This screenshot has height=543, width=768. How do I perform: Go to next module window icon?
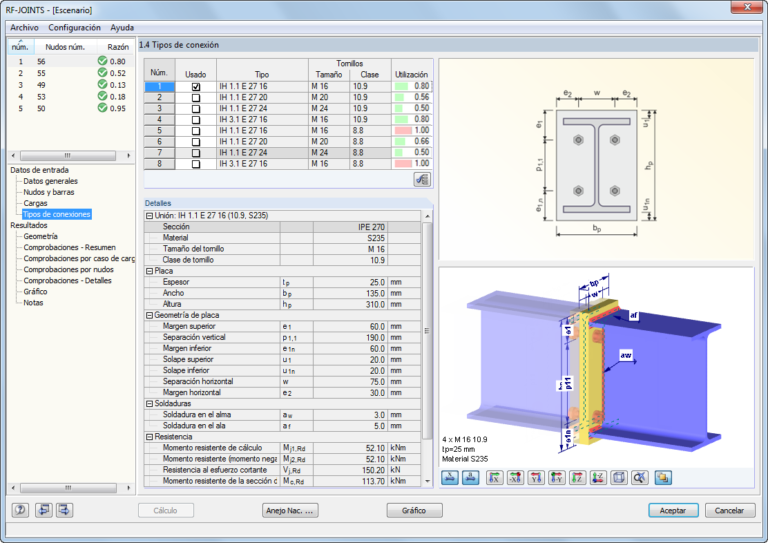pos(64,510)
